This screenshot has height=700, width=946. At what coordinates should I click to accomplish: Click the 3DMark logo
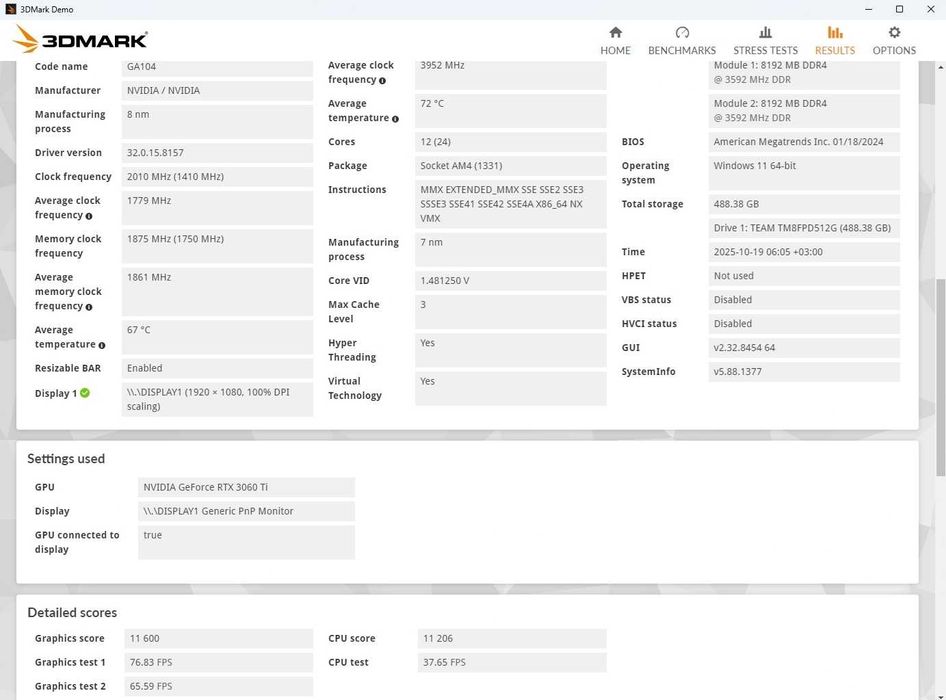click(x=80, y=39)
